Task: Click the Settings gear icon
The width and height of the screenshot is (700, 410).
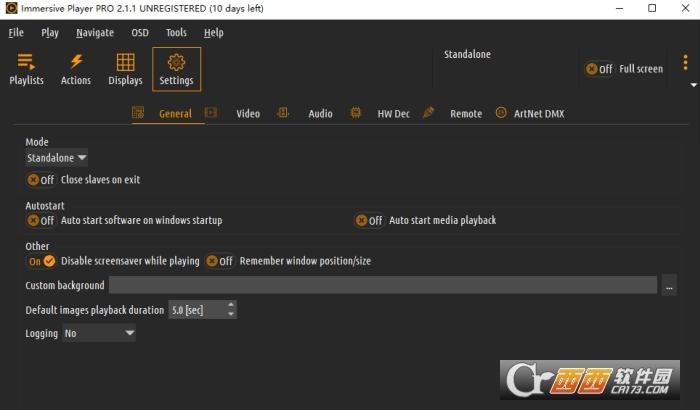Action: 176,62
